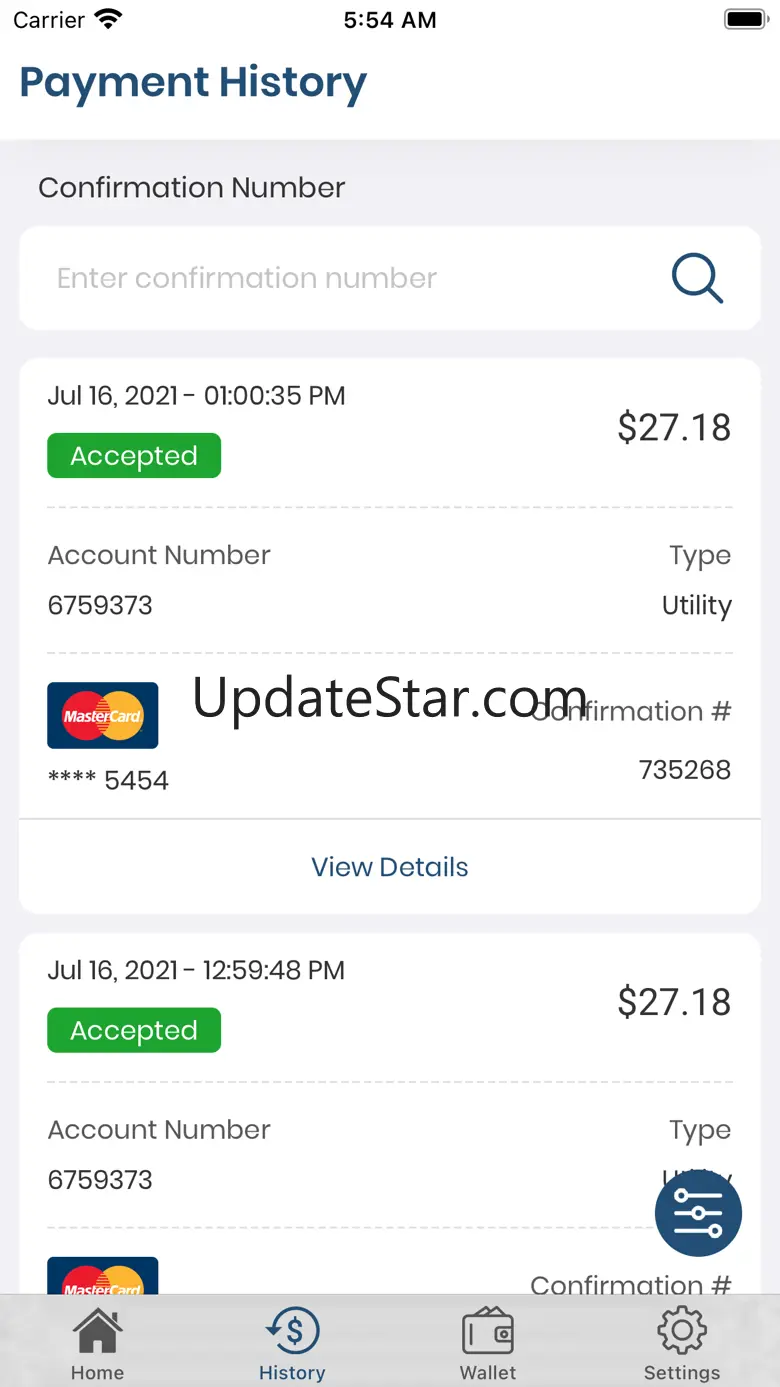Tap confirmation number 735268
Image resolution: width=780 pixels, height=1387 pixels.
point(685,770)
